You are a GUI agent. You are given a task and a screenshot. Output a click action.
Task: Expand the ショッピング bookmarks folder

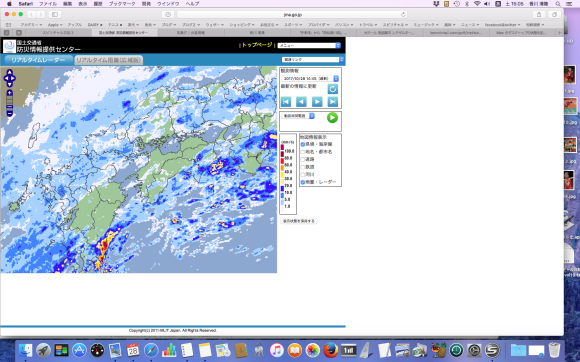point(242,25)
